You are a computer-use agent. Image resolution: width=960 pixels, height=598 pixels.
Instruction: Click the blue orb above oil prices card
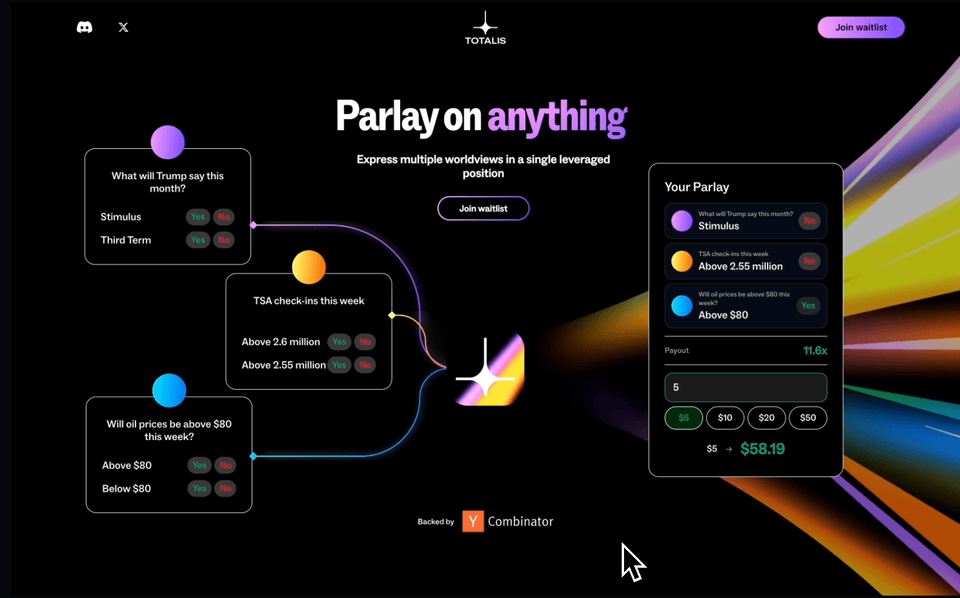pos(169,391)
